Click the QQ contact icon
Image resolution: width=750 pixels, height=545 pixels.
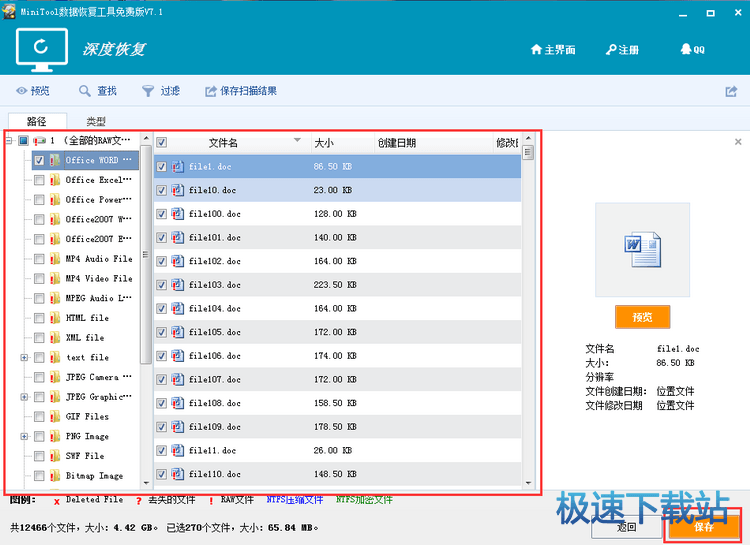pyautogui.click(x=686, y=49)
